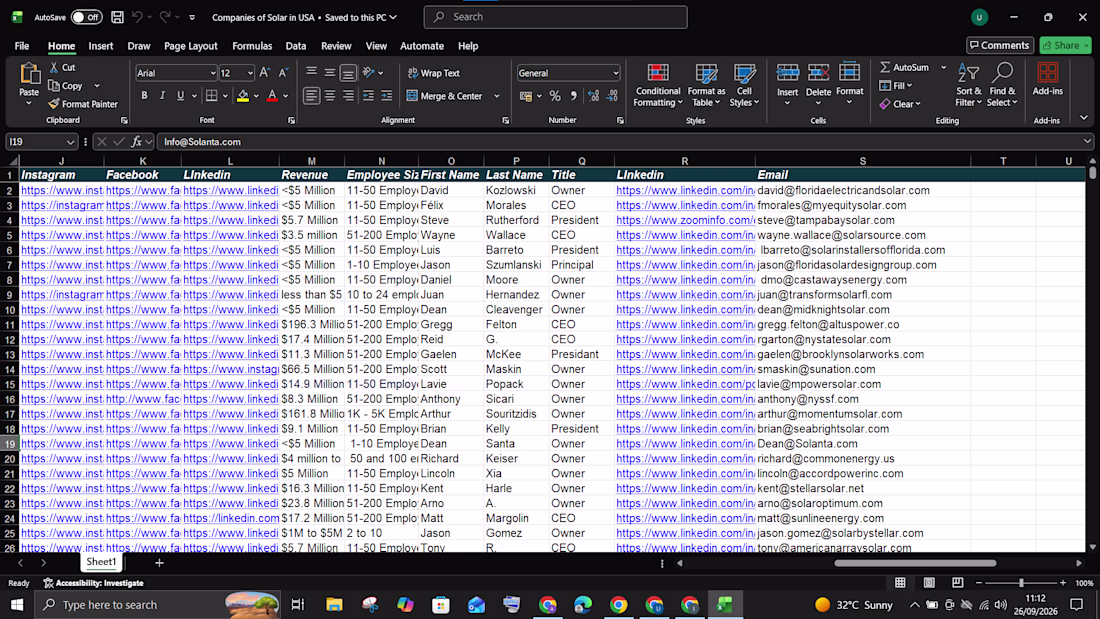Image resolution: width=1100 pixels, height=619 pixels.
Task: Open Format as Table gallery
Action: pyautogui.click(x=706, y=86)
